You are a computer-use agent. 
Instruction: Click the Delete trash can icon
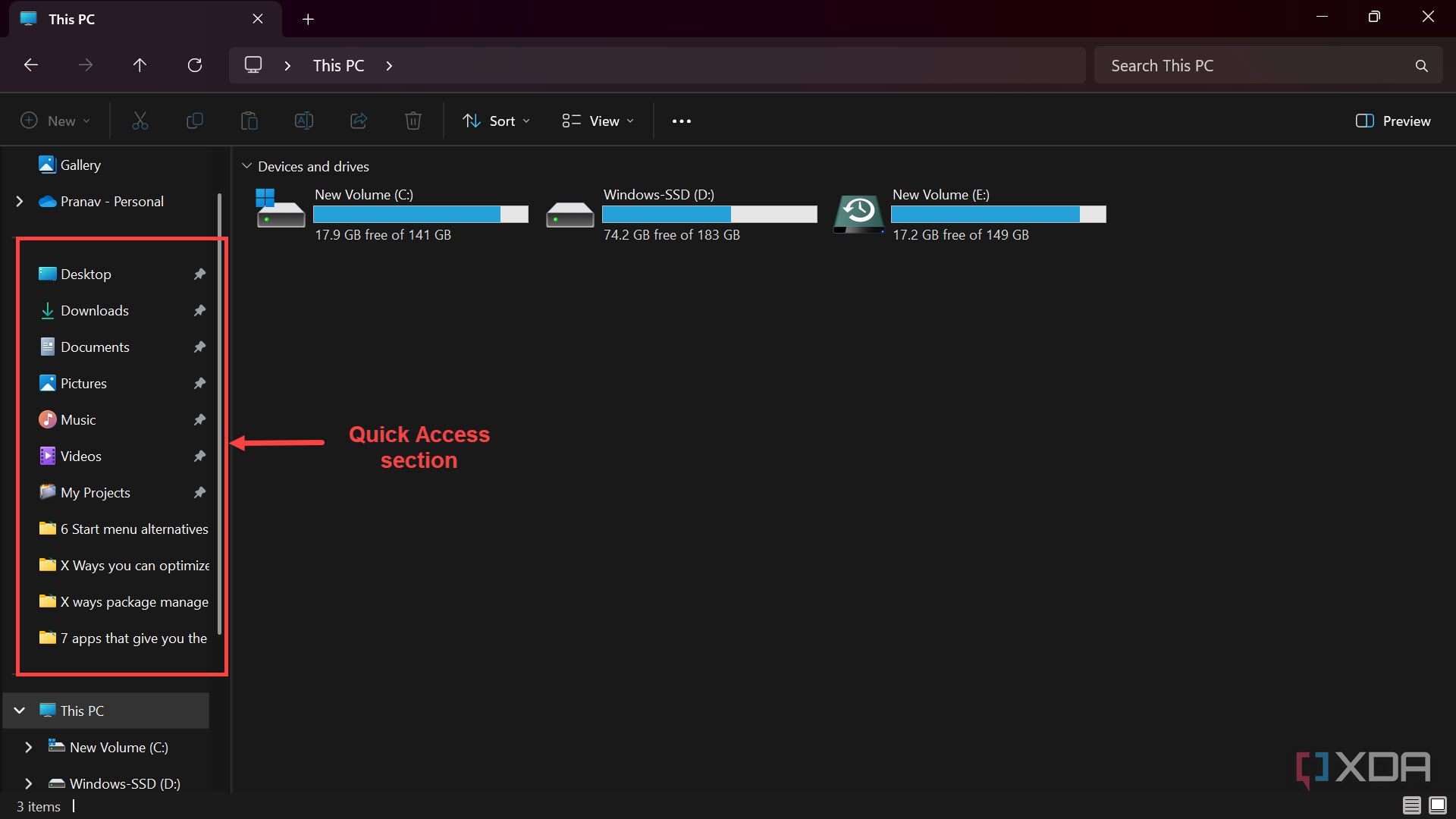pos(413,121)
